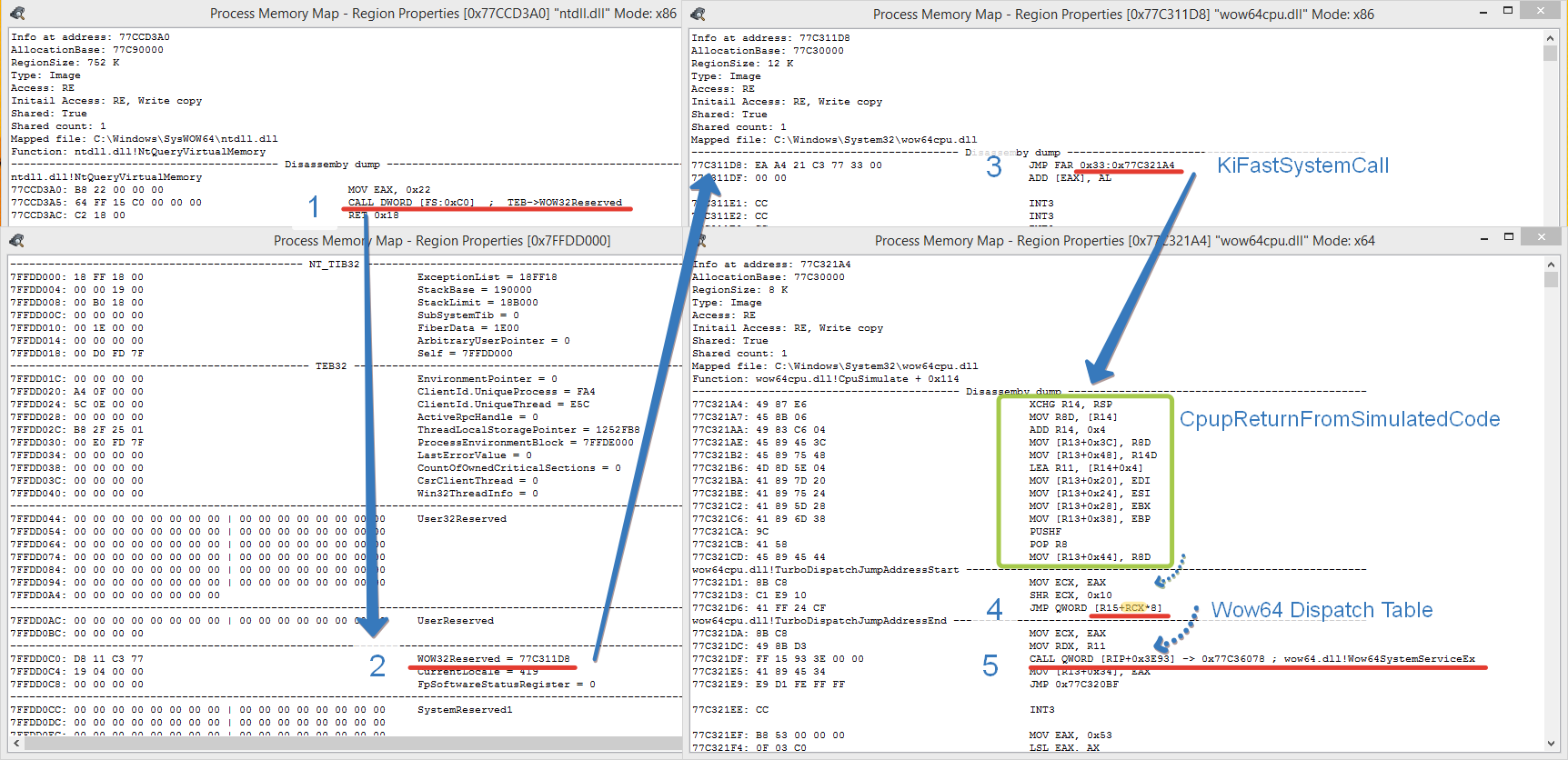Click the 'TurboDispatchJumpAddressStart' label
The width and height of the screenshot is (1568, 760).
(x=826, y=570)
